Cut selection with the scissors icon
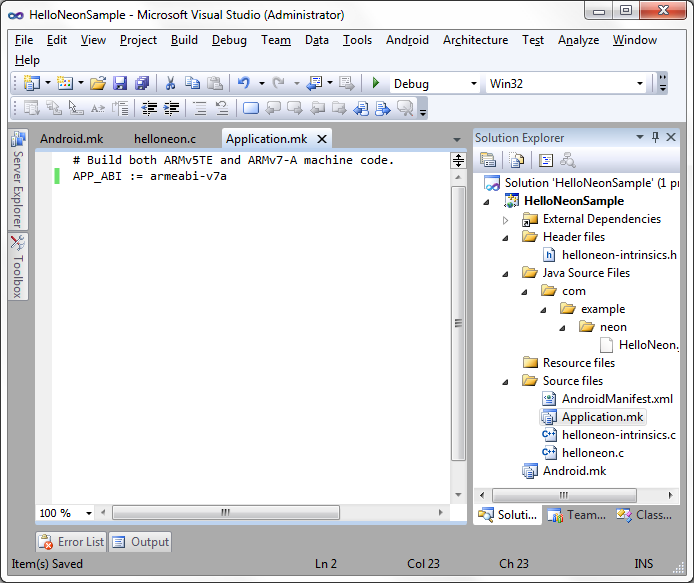The height and width of the screenshot is (583, 694). click(170, 83)
